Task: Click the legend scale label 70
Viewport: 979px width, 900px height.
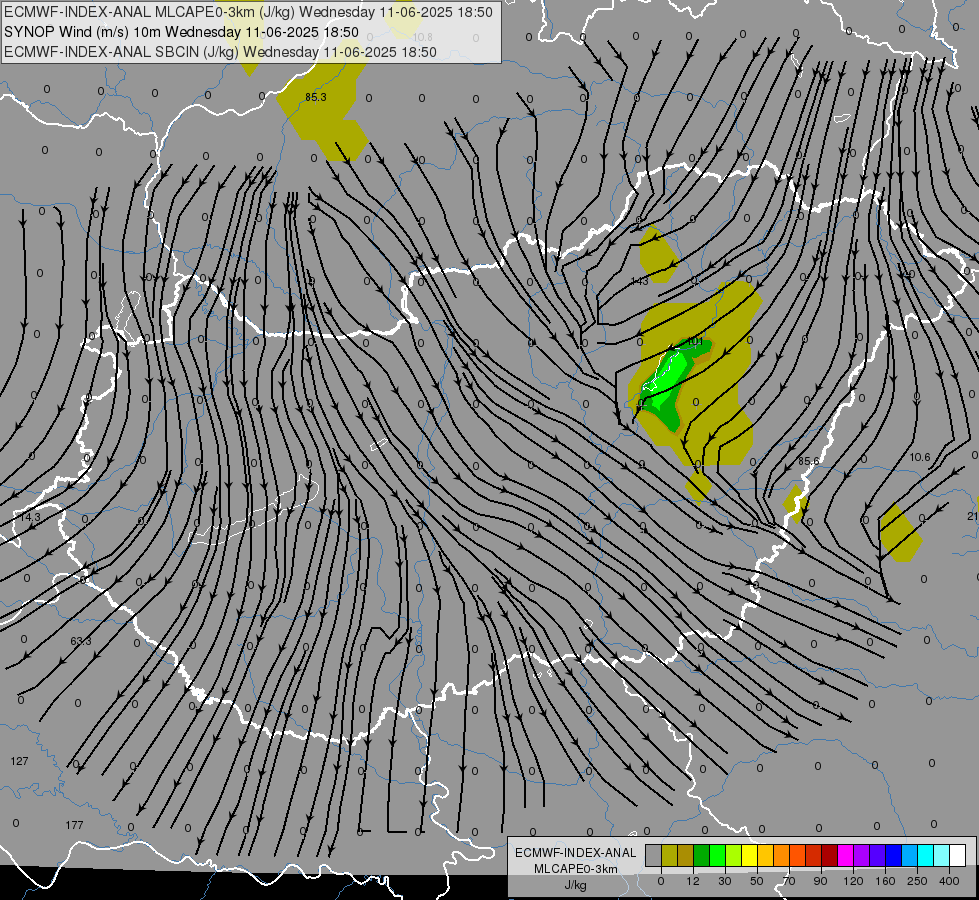Action: click(x=789, y=881)
